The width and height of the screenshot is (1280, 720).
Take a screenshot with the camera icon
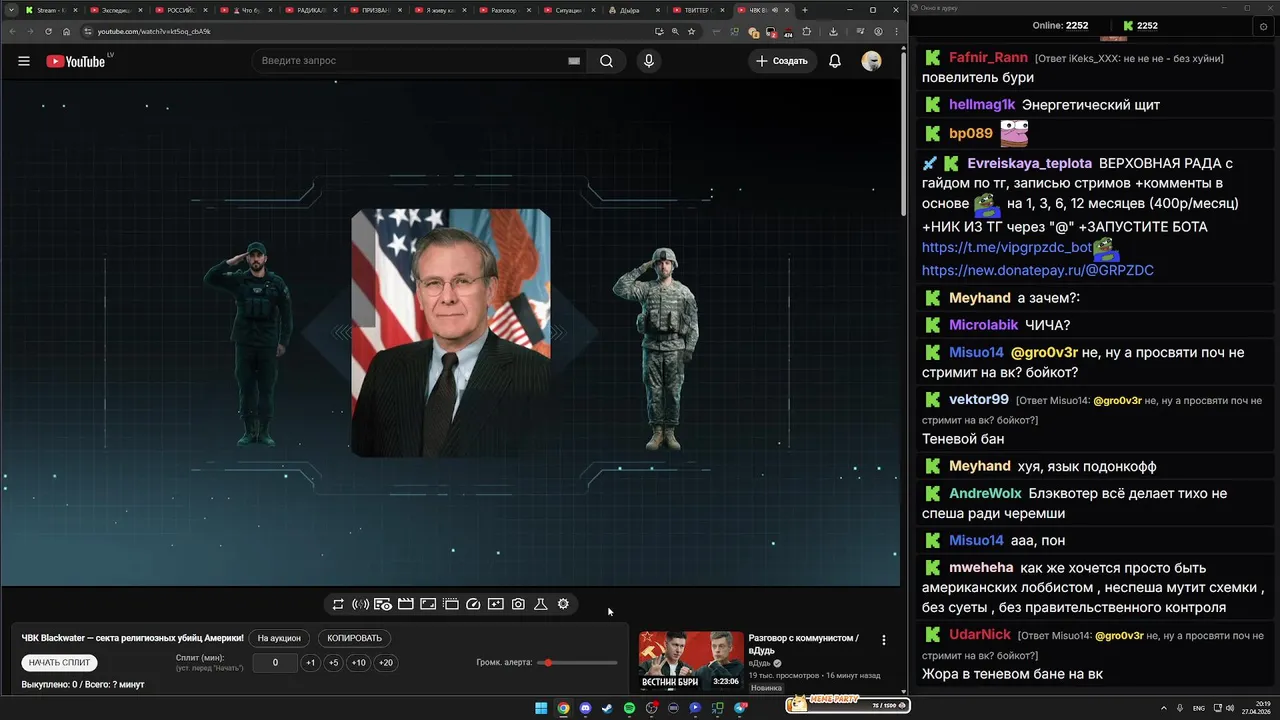click(518, 604)
